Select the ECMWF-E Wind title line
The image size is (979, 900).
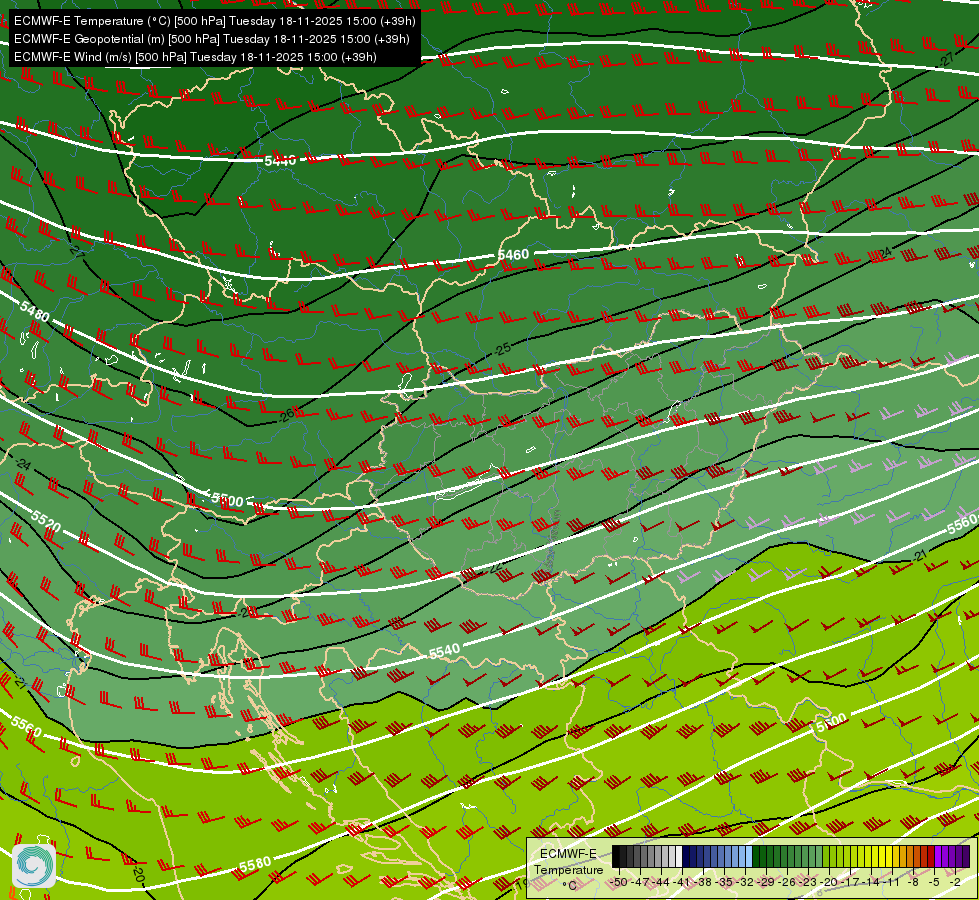195,57
